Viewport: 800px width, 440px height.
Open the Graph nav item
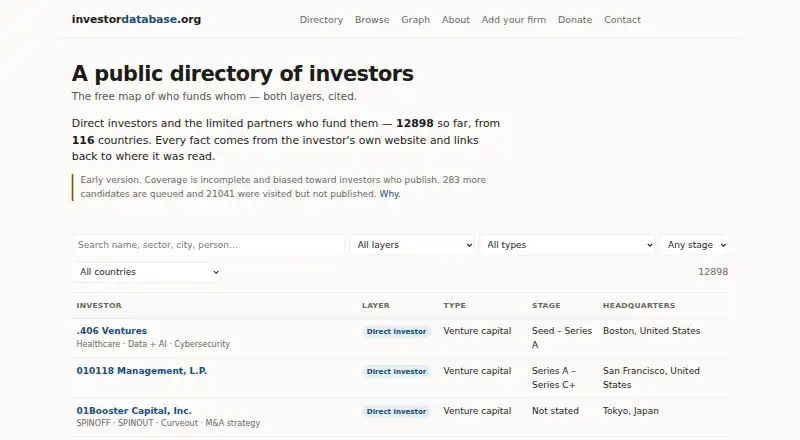pos(415,20)
